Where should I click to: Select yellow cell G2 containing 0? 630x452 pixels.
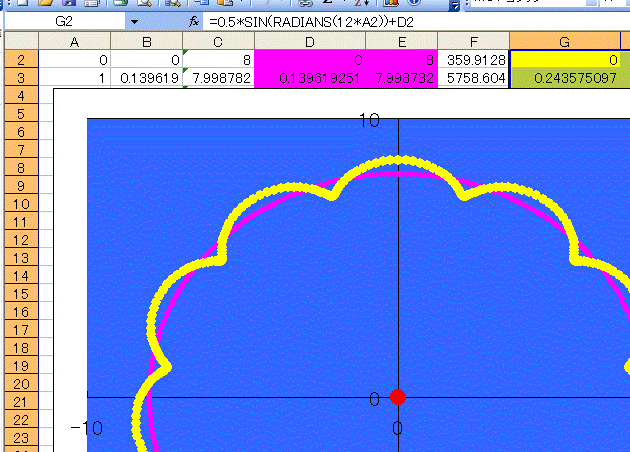[565, 59]
